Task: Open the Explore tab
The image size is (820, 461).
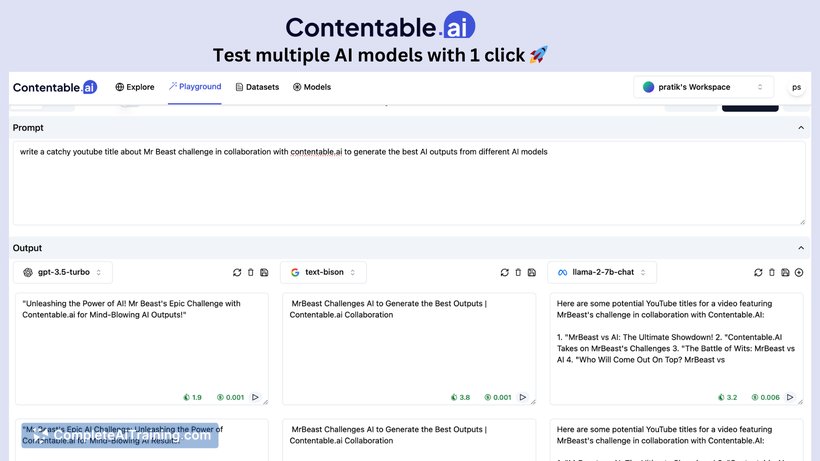Action: 135,87
